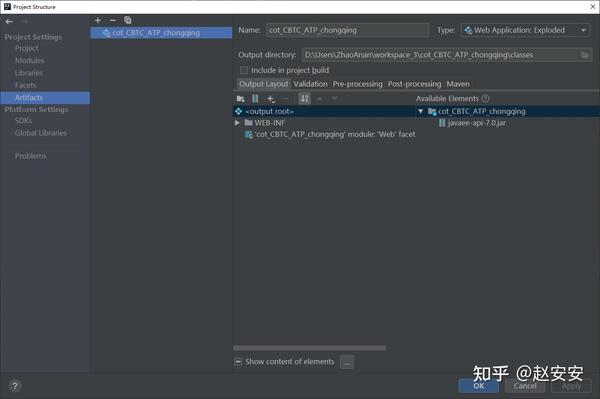Click the IntelliJ icon in title bar
This screenshot has width=600, height=399.
tap(7, 7)
